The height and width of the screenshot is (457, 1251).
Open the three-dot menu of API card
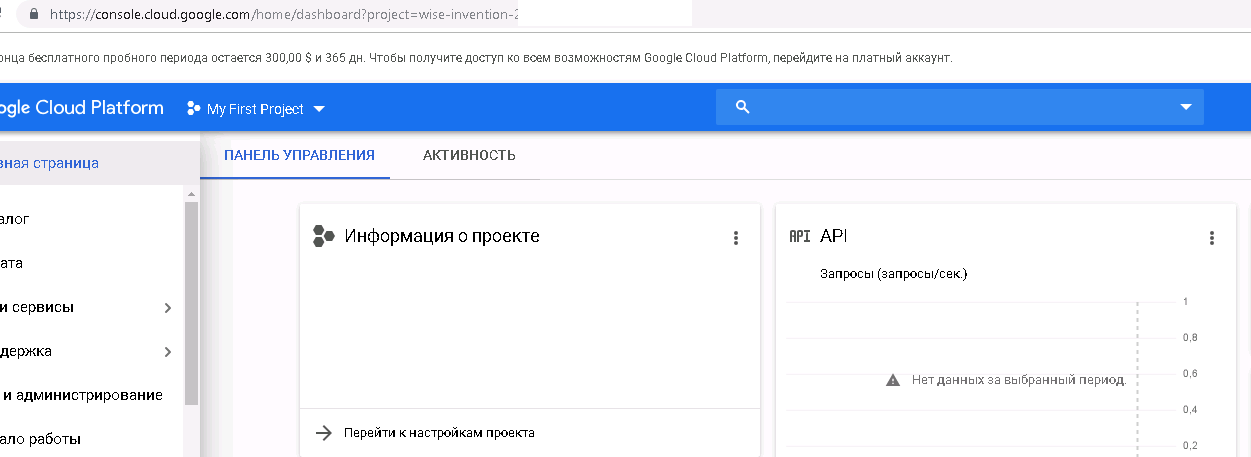coord(1212,237)
